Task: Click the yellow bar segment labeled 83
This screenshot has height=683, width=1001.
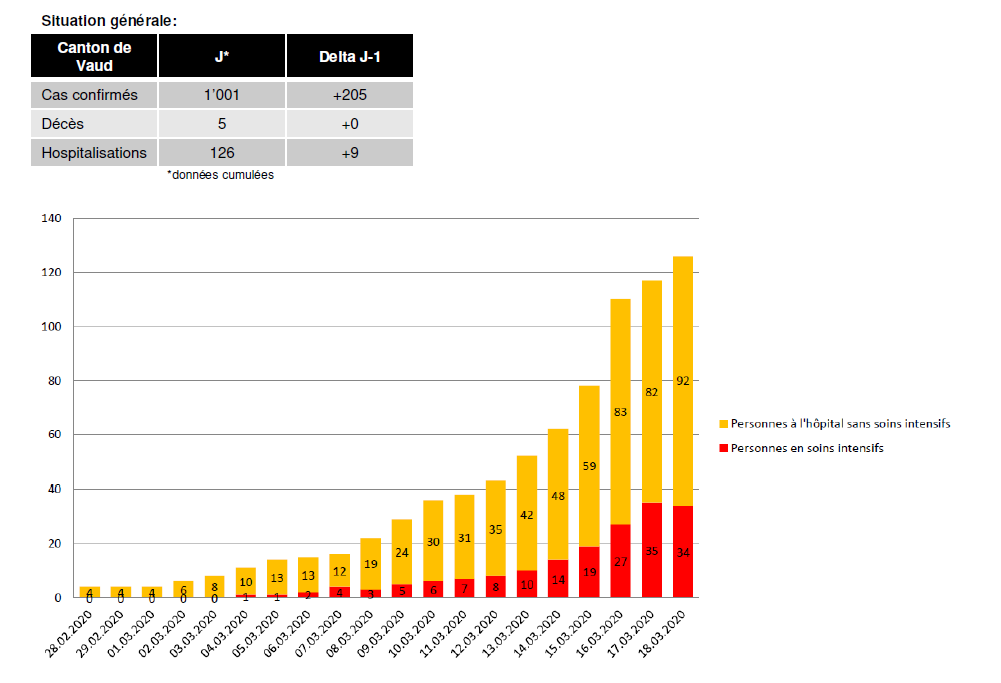Action: [x=620, y=411]
